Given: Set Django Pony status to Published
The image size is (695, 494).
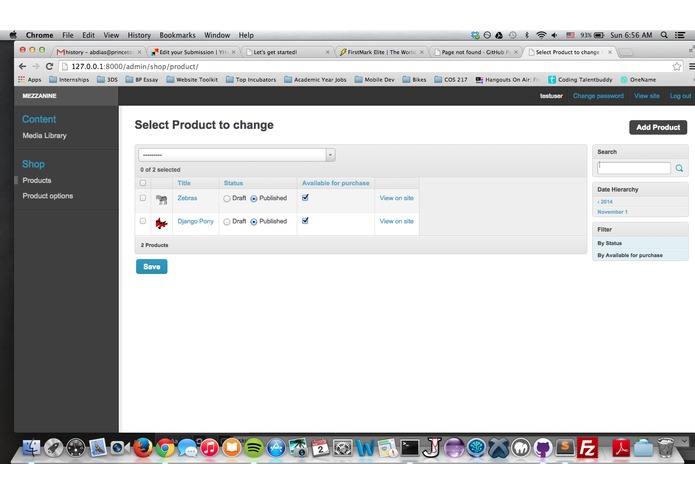Looking at the screenshot, I should [x=254, y=222].
